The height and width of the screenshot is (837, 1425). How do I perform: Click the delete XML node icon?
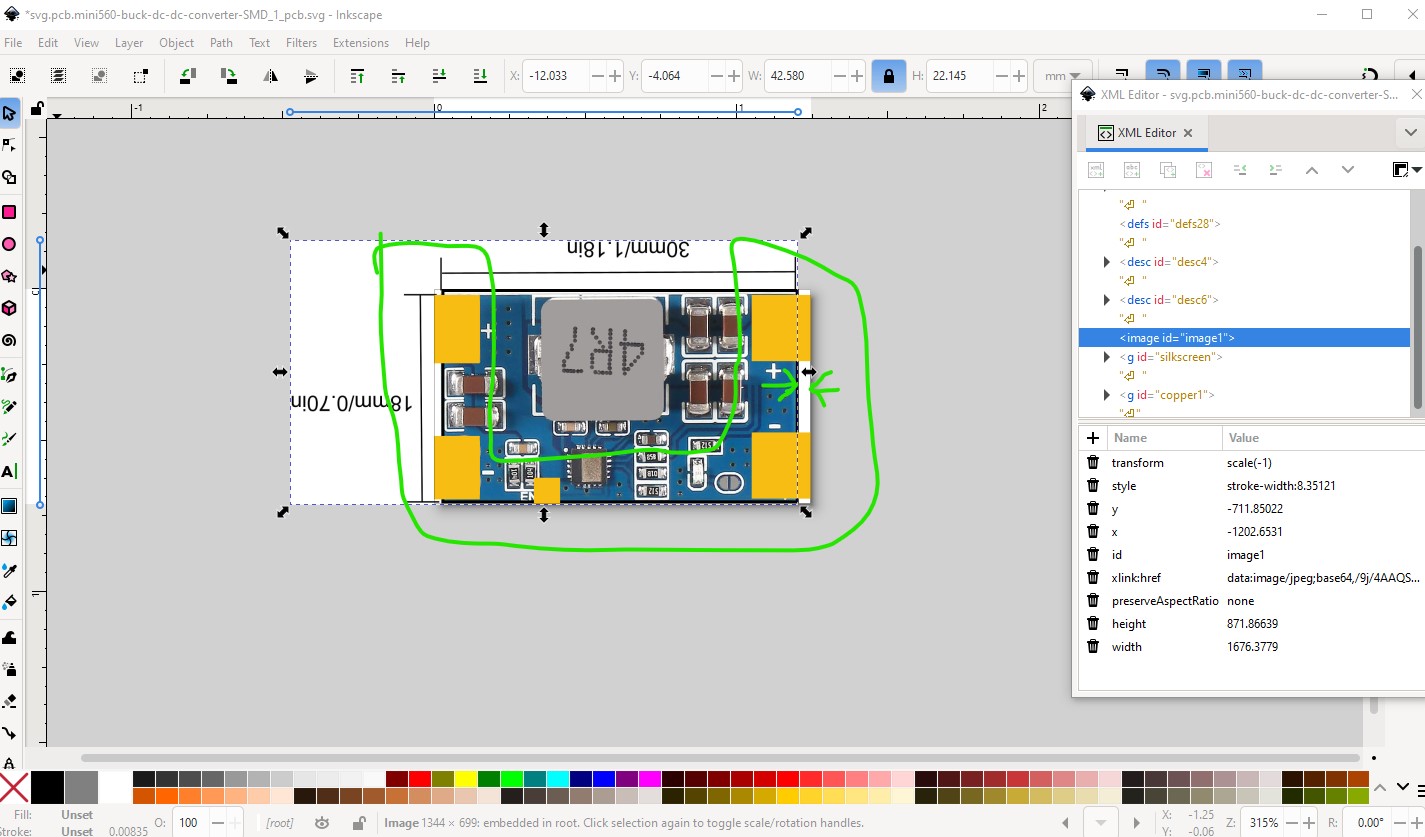click(1204, 170)
